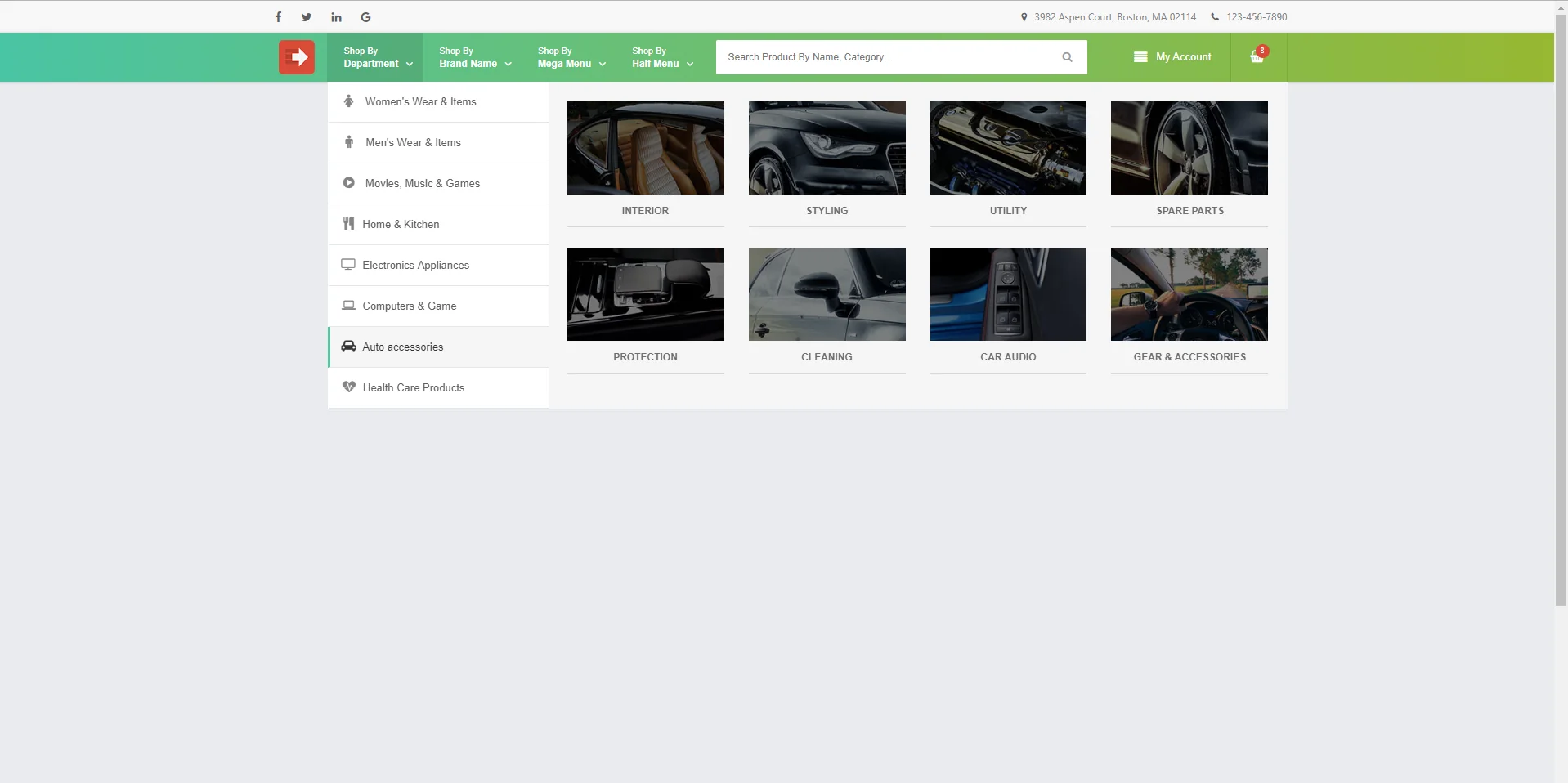Expand the Shop By Mega Menu dropdown
Screen dimensions: 1568x783
571,57
